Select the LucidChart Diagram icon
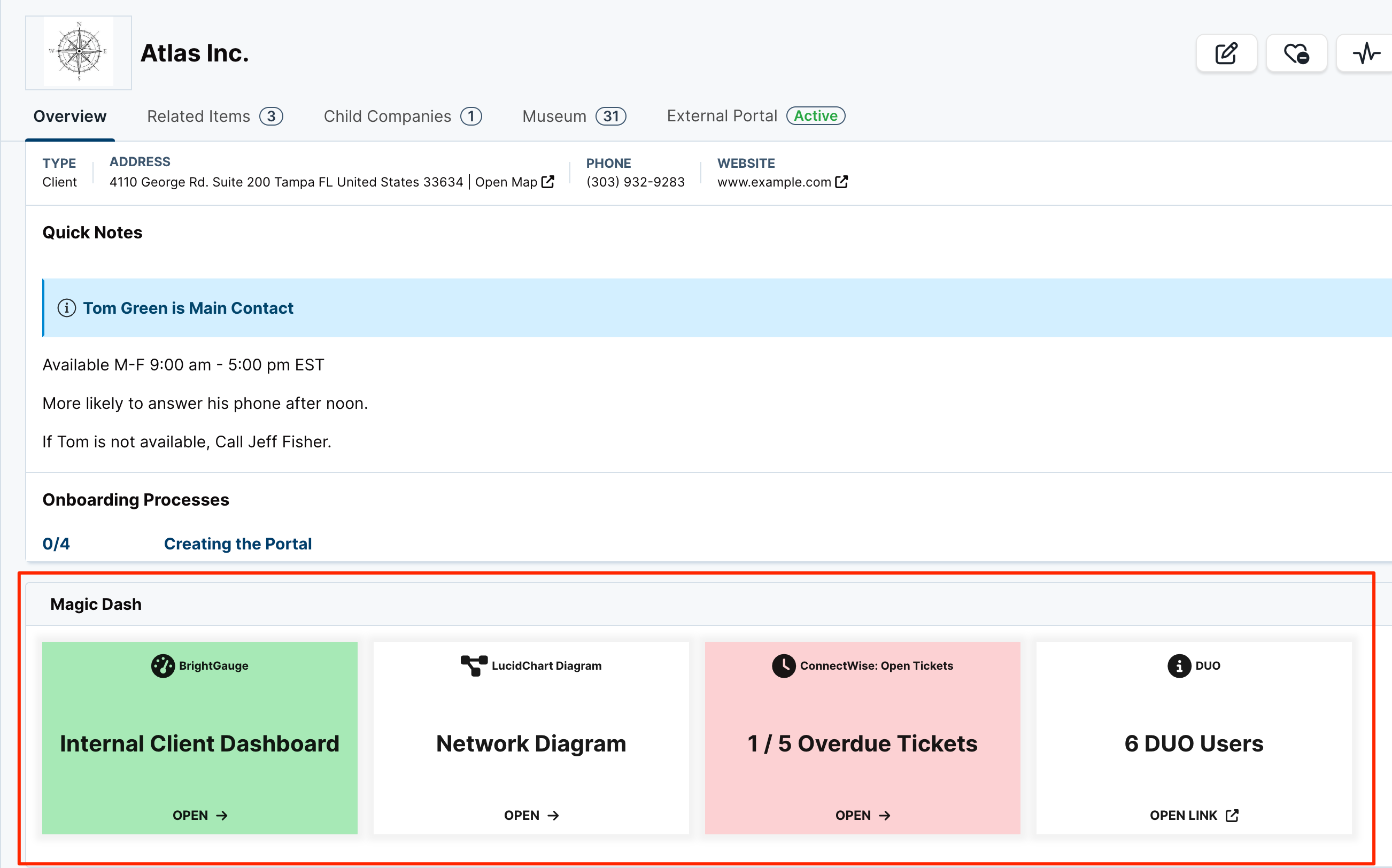This screenshot has width=1392, height=868. click(472, 665)
